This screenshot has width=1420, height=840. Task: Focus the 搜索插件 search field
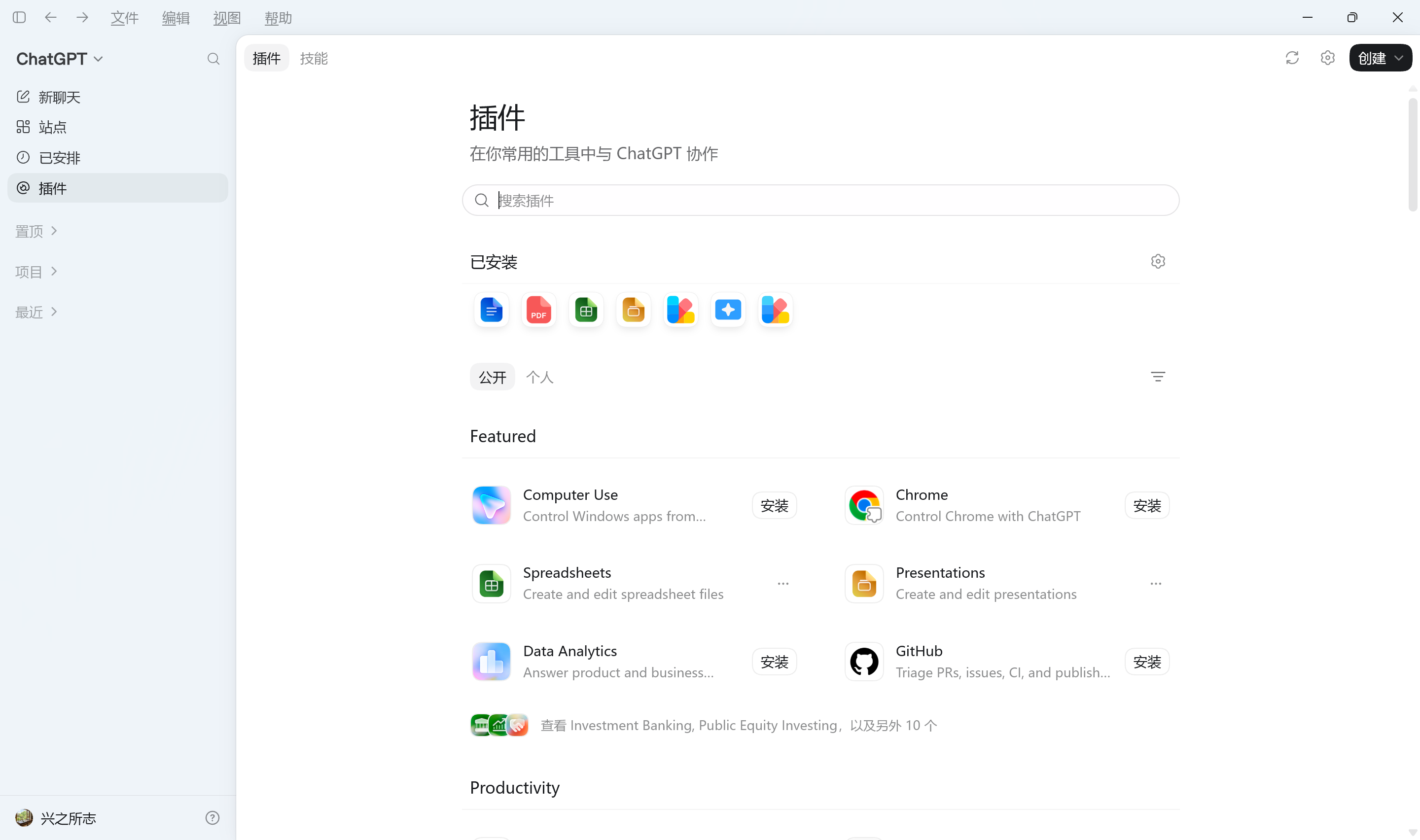click(820, 200)
